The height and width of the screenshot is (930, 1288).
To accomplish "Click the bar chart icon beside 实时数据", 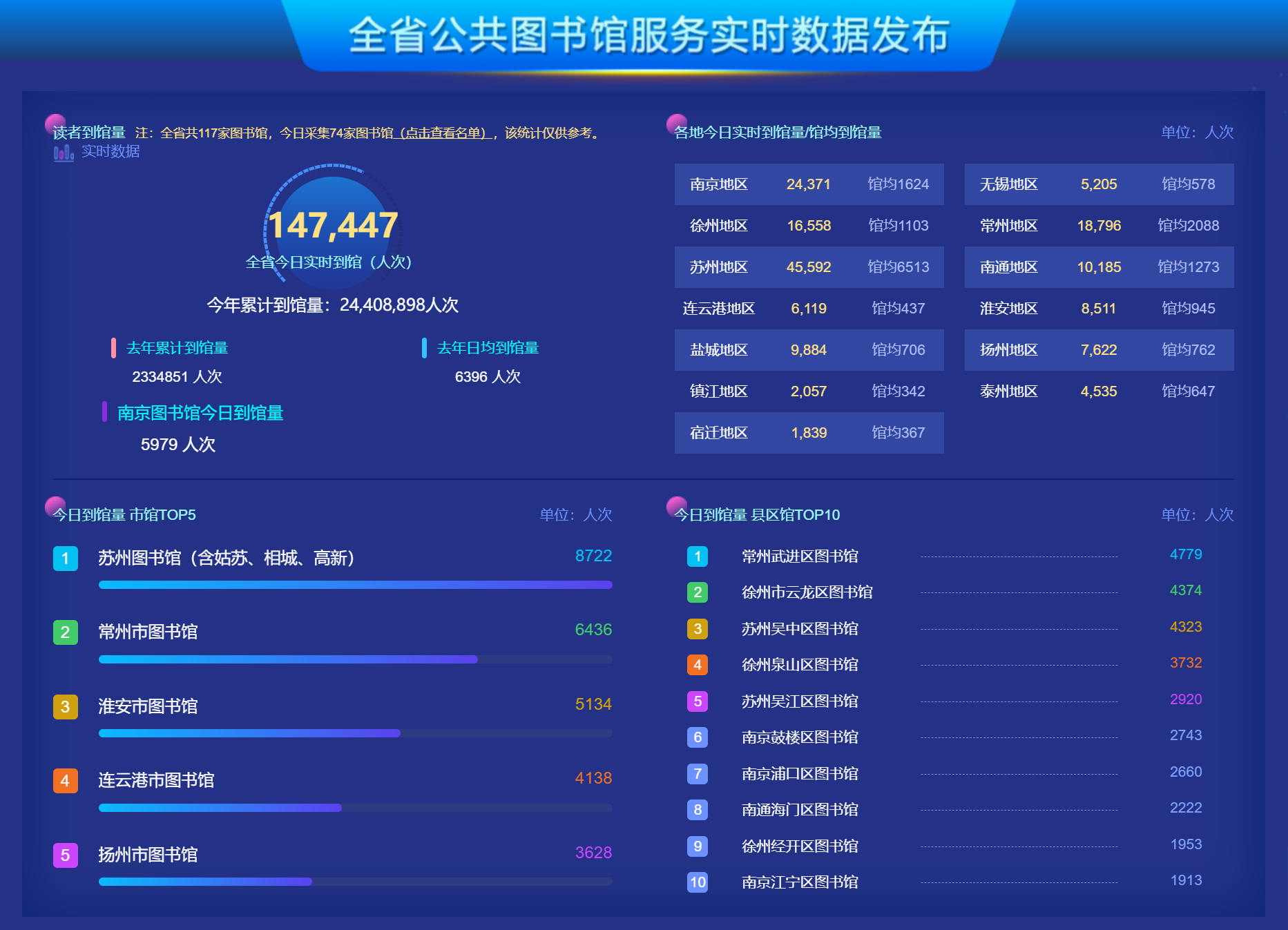I will pyautogui.click(x=64, y=153).
